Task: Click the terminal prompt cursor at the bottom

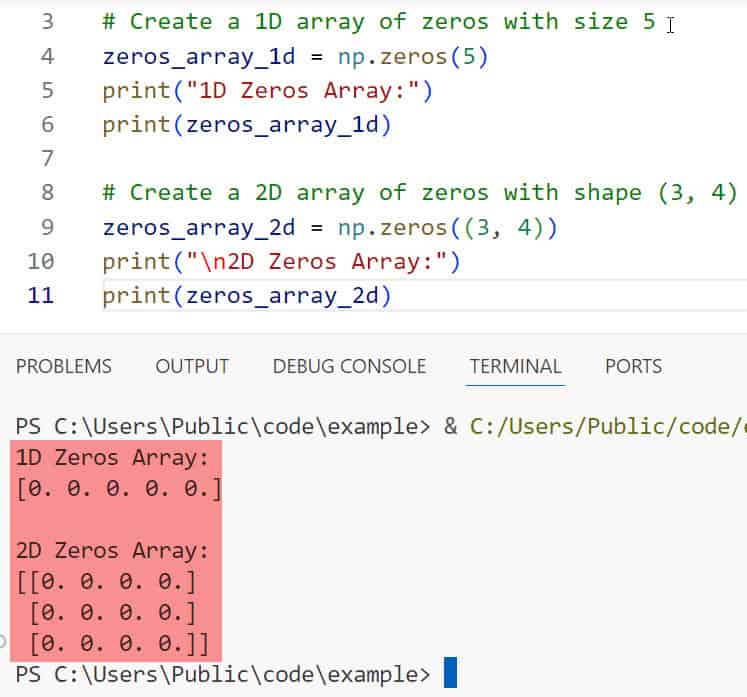Action: point(450,672)
